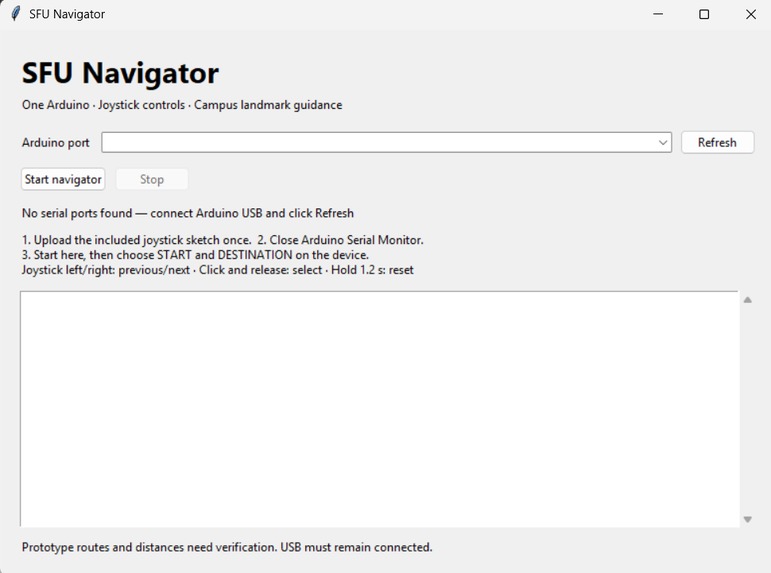Click 'Joystick left/right: previous/next' instruction line
This screenshot has height=573, width=771.
click(x=218, y=270)
